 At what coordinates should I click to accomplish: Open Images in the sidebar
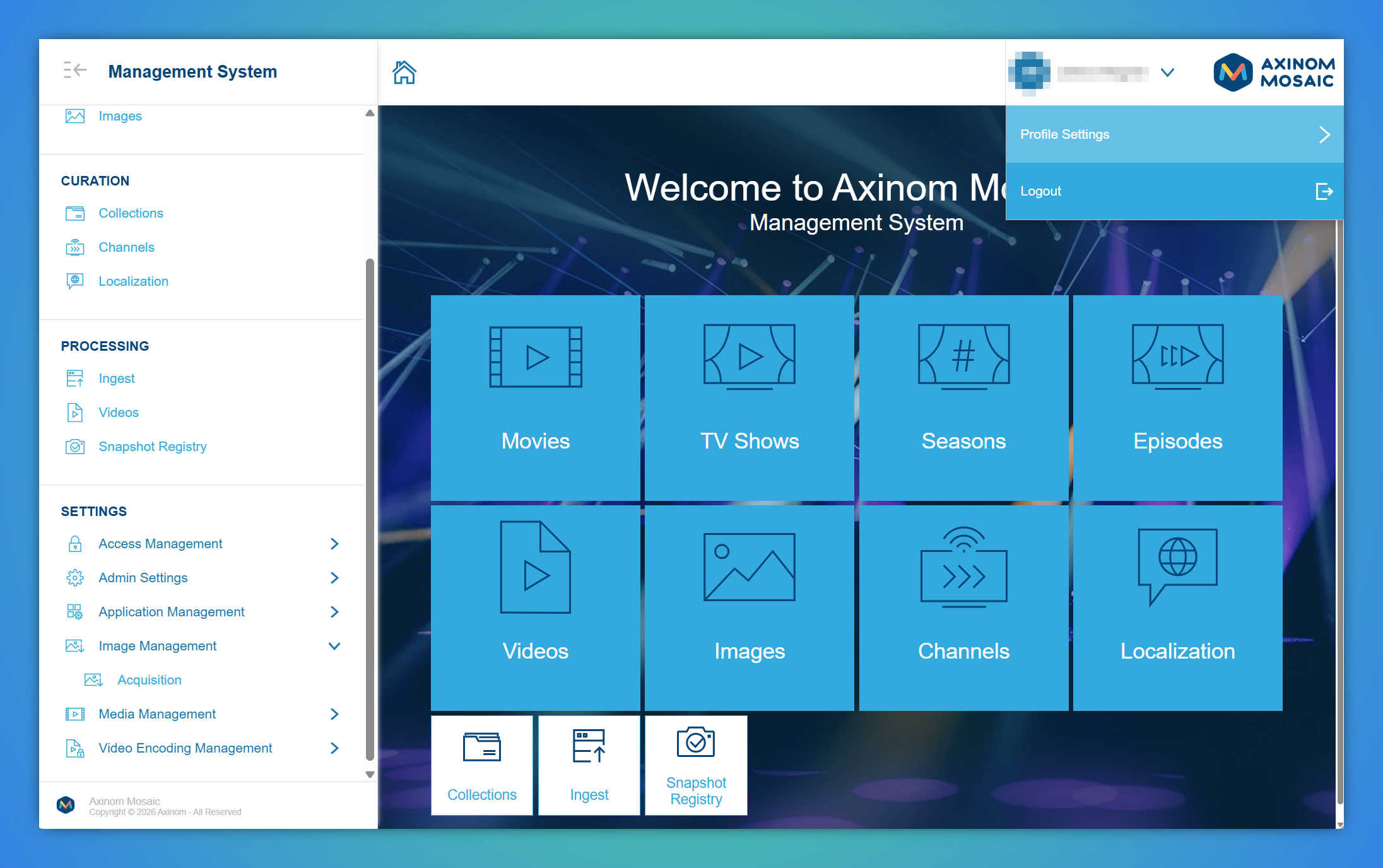pos(120,116)
